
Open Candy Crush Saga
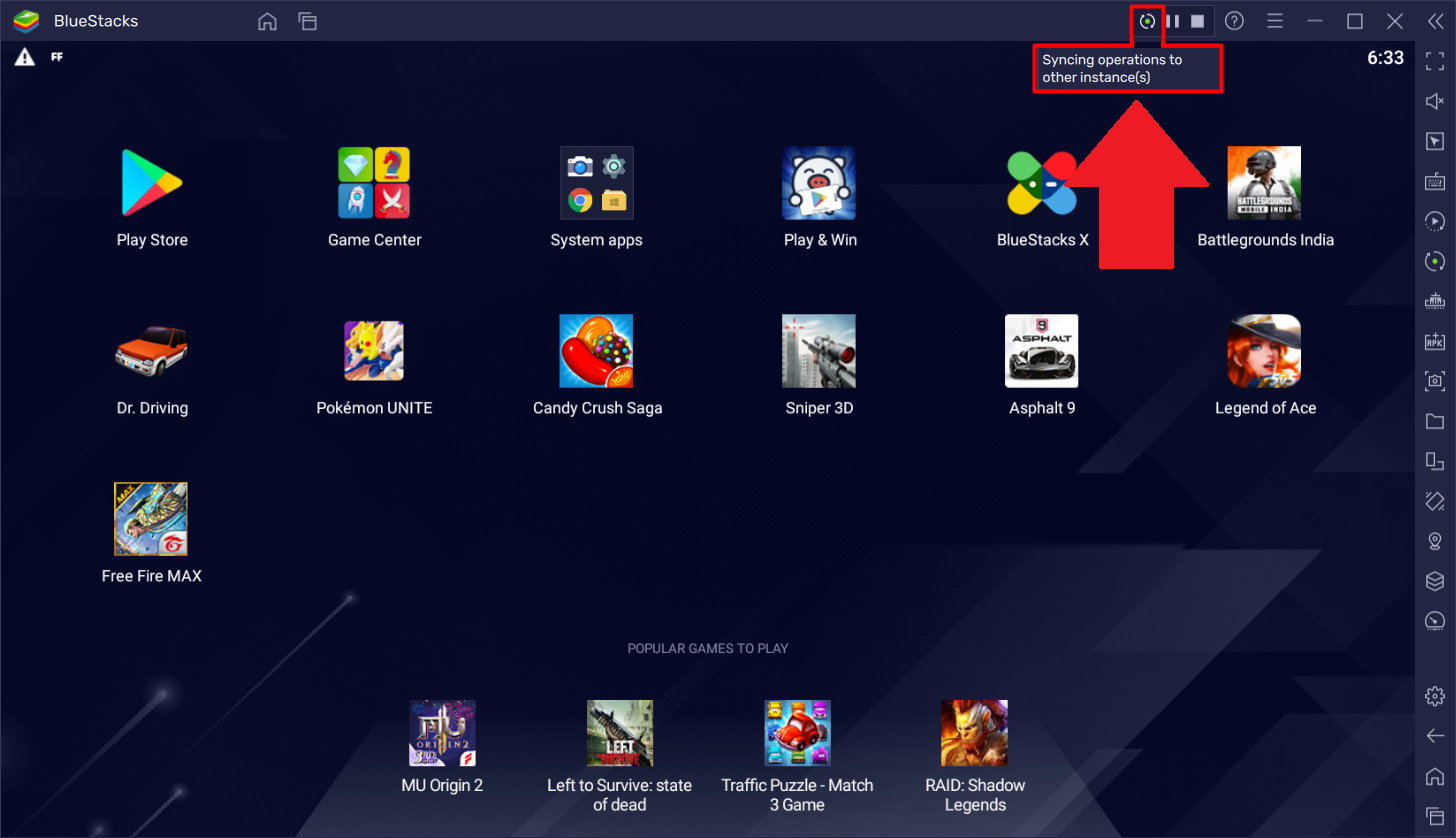click(x=597, y=351)
